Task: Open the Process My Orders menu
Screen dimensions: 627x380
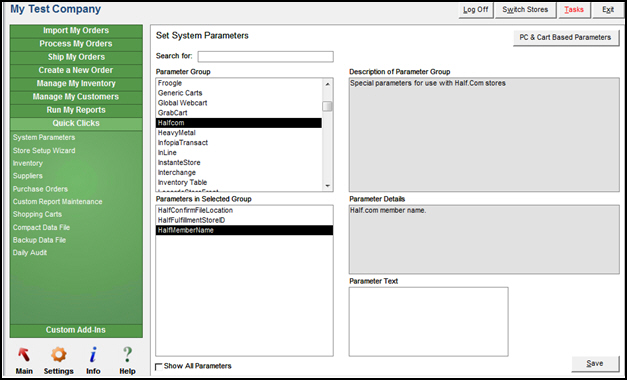Action: 76,44
